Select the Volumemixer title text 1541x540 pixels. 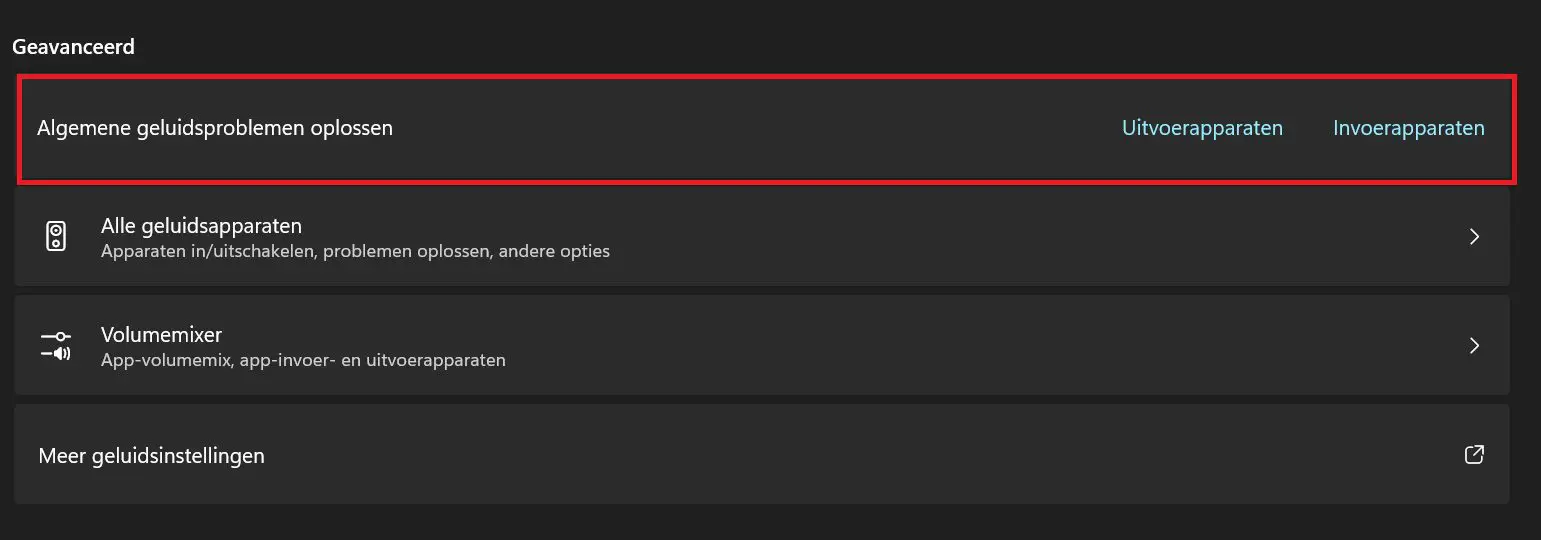(x=161, y=334)
